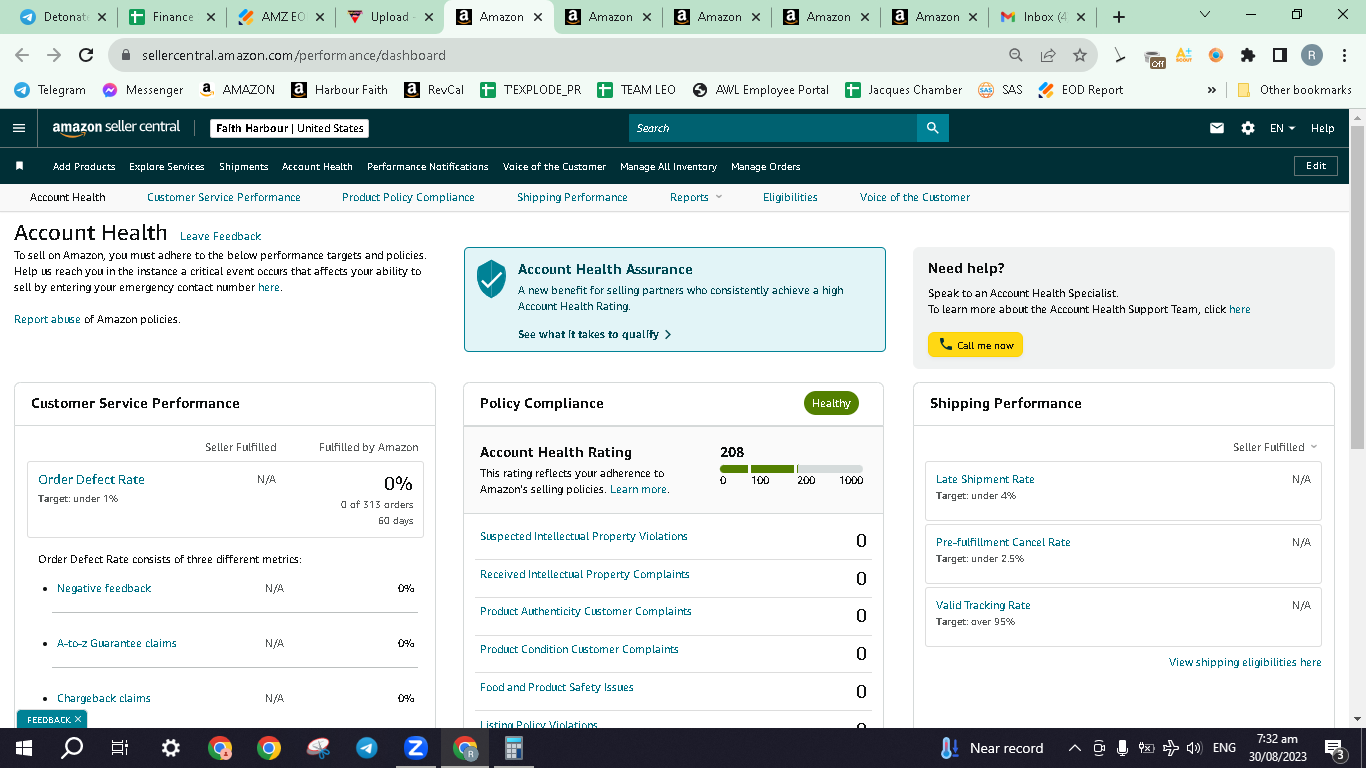The width and height of the screenshot is (1366, 768).
Task: Open the Windows notification center icon
Action: (x=1335, y=748)
